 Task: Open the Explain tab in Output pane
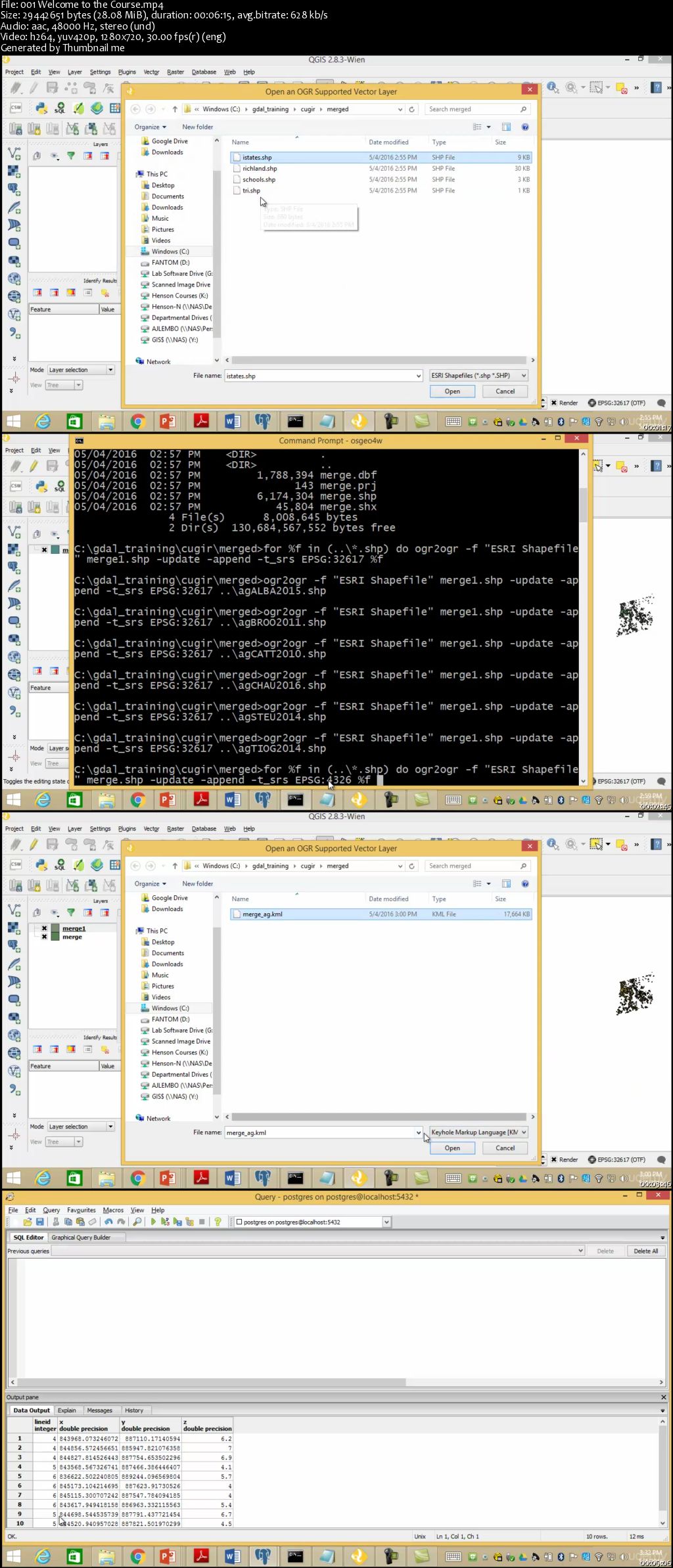[x=66, y=1410]
